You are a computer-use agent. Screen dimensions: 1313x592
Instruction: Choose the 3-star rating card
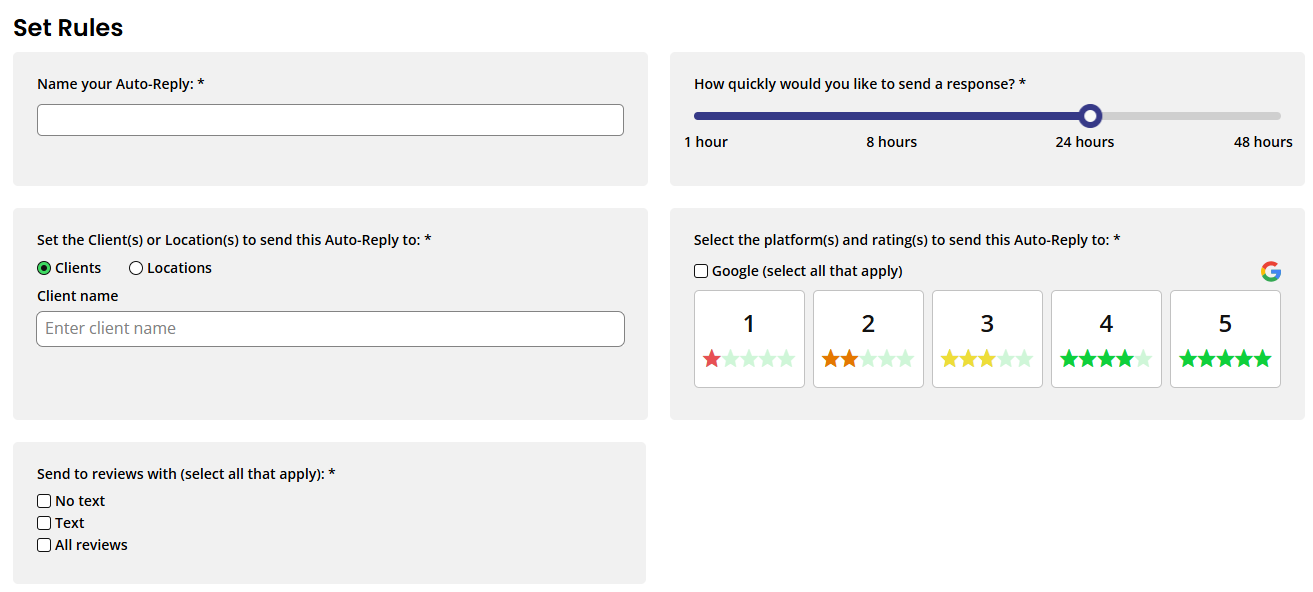pos(987,339)
